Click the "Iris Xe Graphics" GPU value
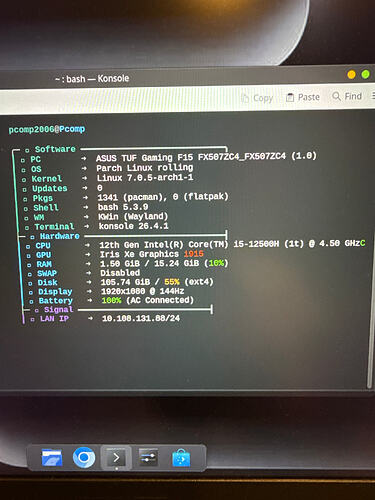 tap(139, 254)
